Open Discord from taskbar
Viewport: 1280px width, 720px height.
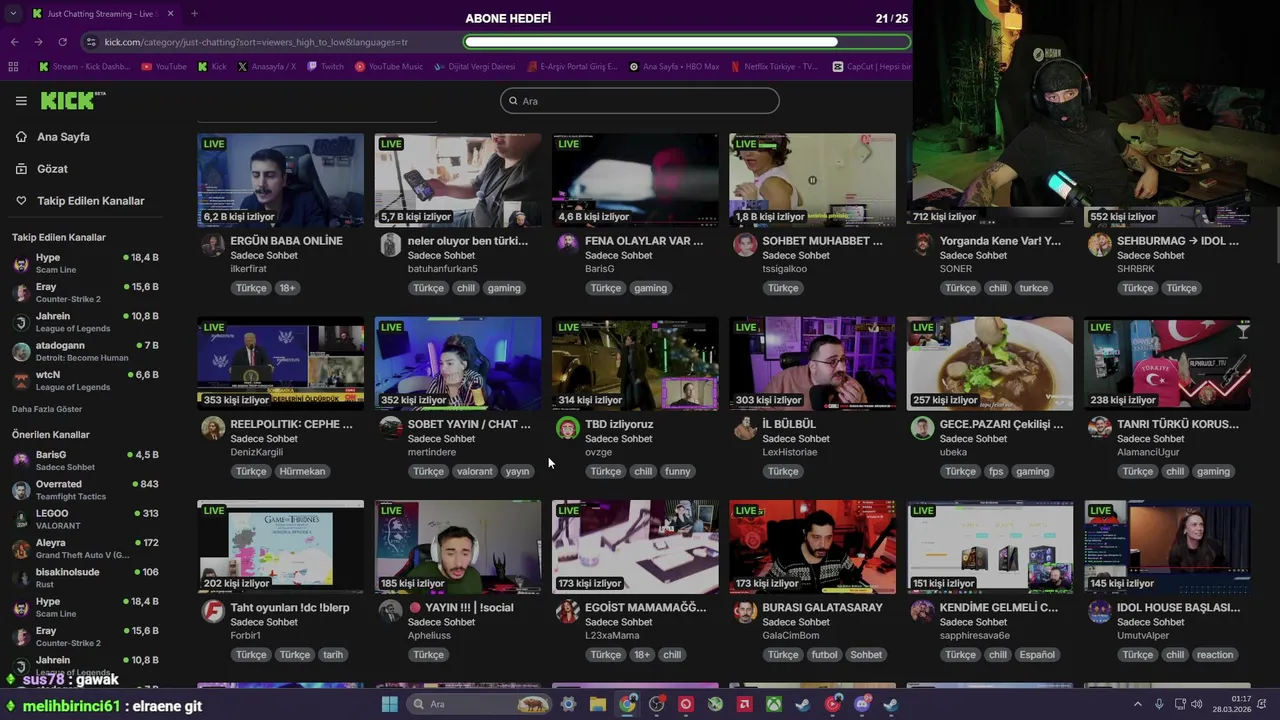[x=862, y=704]
